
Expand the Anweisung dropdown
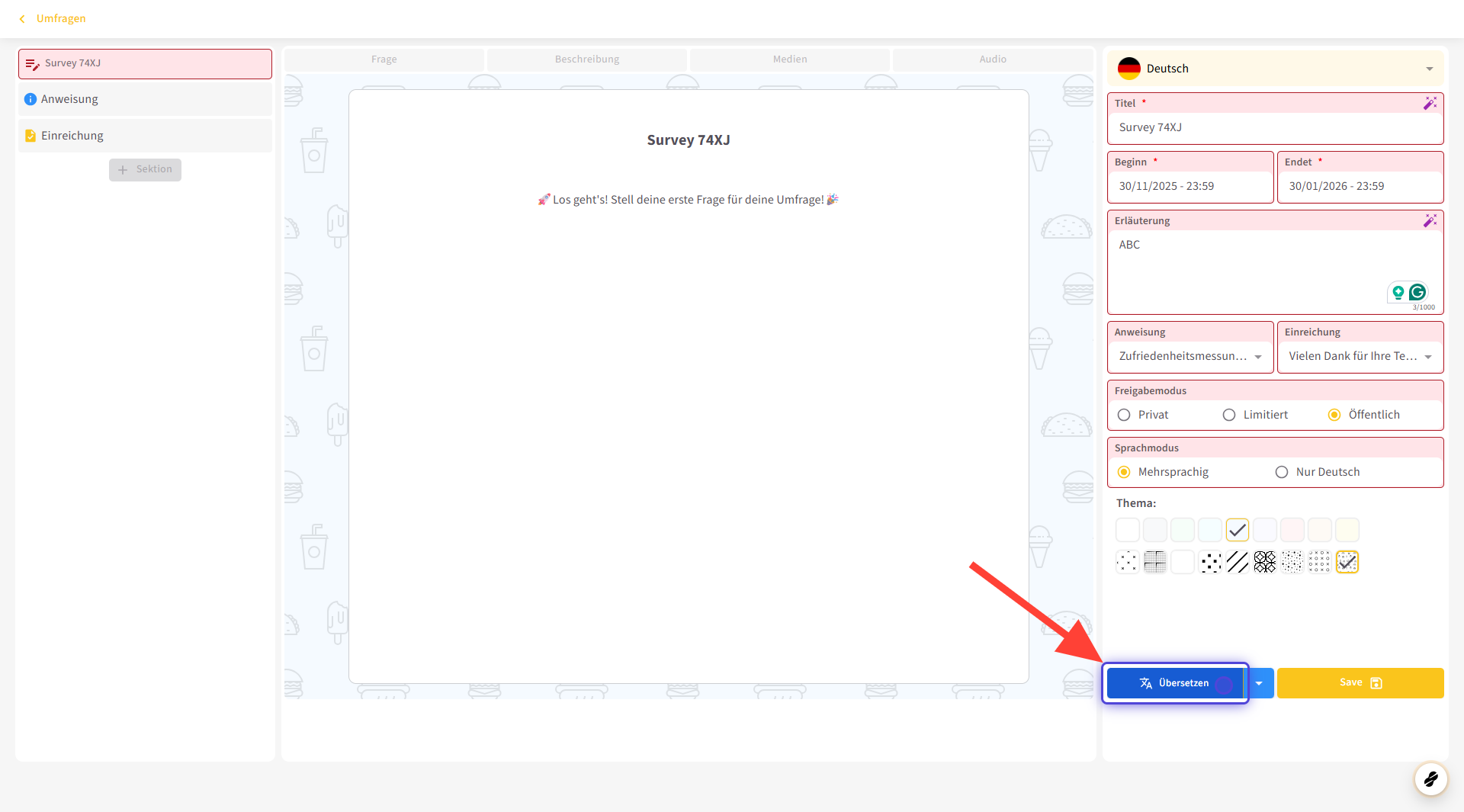pyautogui.click(x=1258, y=356)
